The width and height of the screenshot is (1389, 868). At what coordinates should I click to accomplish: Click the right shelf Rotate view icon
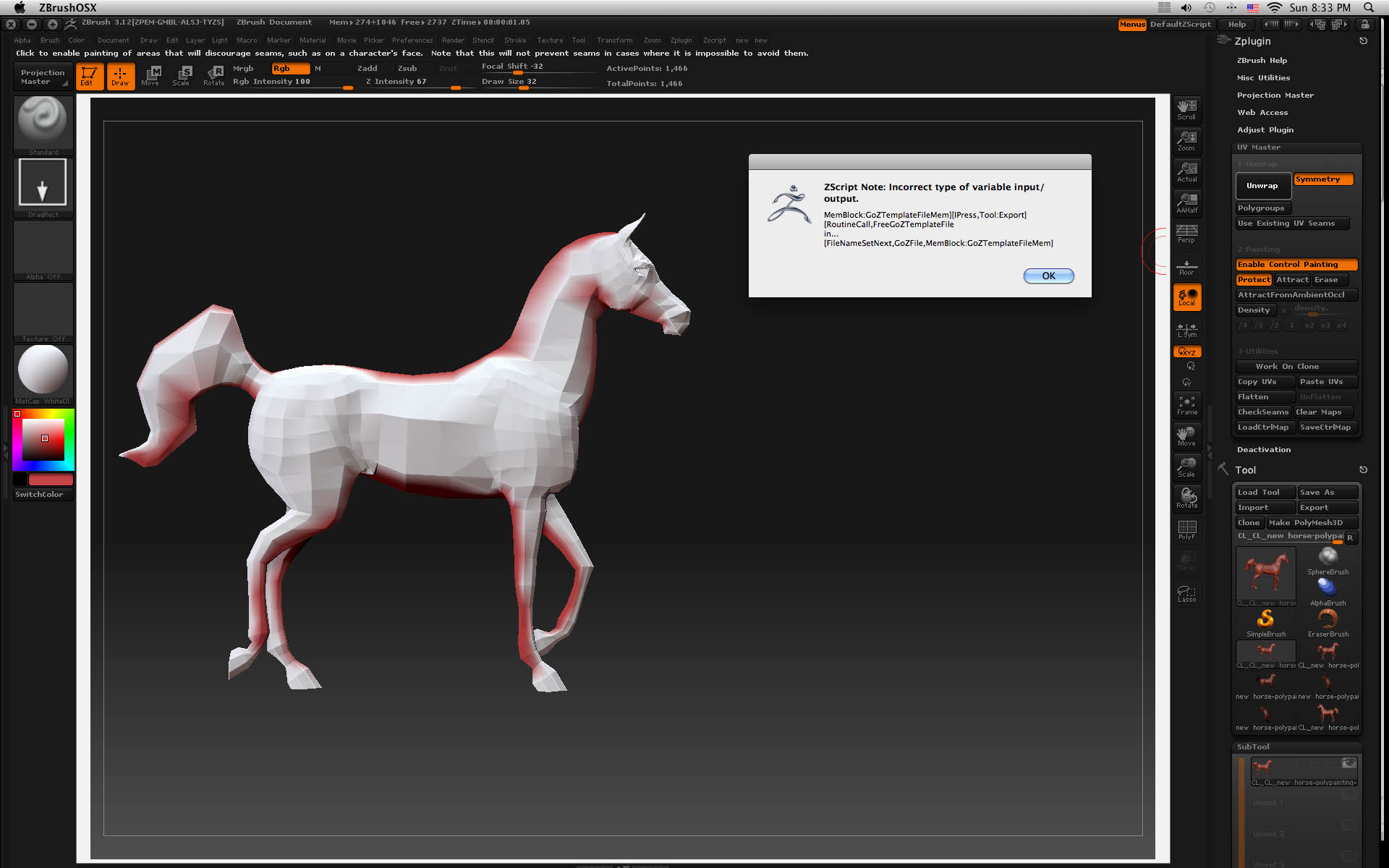(x=1186, y=498)
